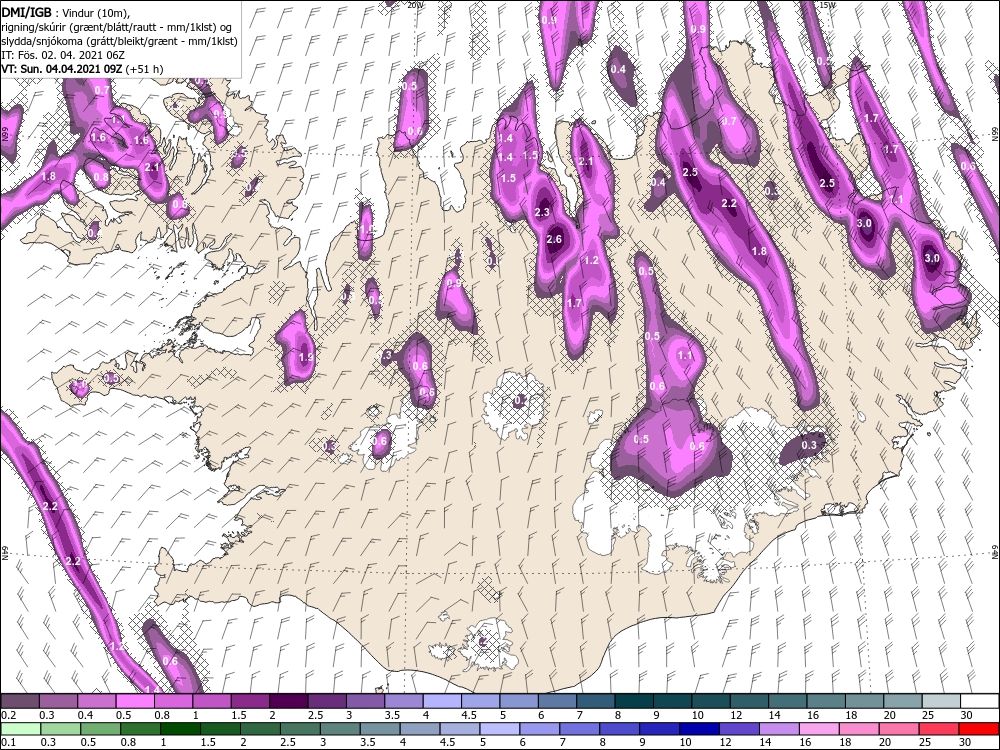
Task: Pick the light green swatch labeled 0.3
Action: [61, 729]
